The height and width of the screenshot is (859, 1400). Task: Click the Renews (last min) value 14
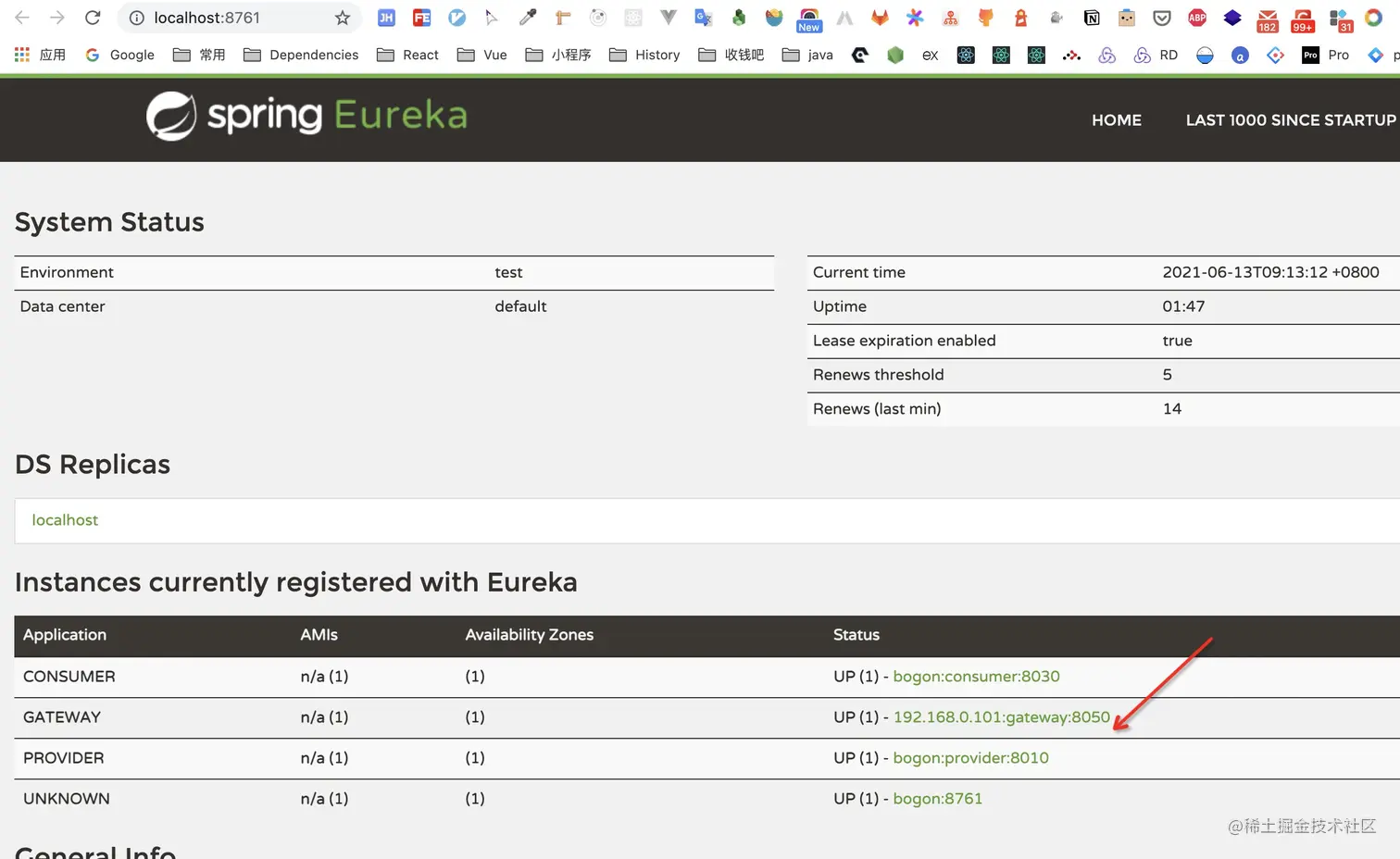(1172, 409)
